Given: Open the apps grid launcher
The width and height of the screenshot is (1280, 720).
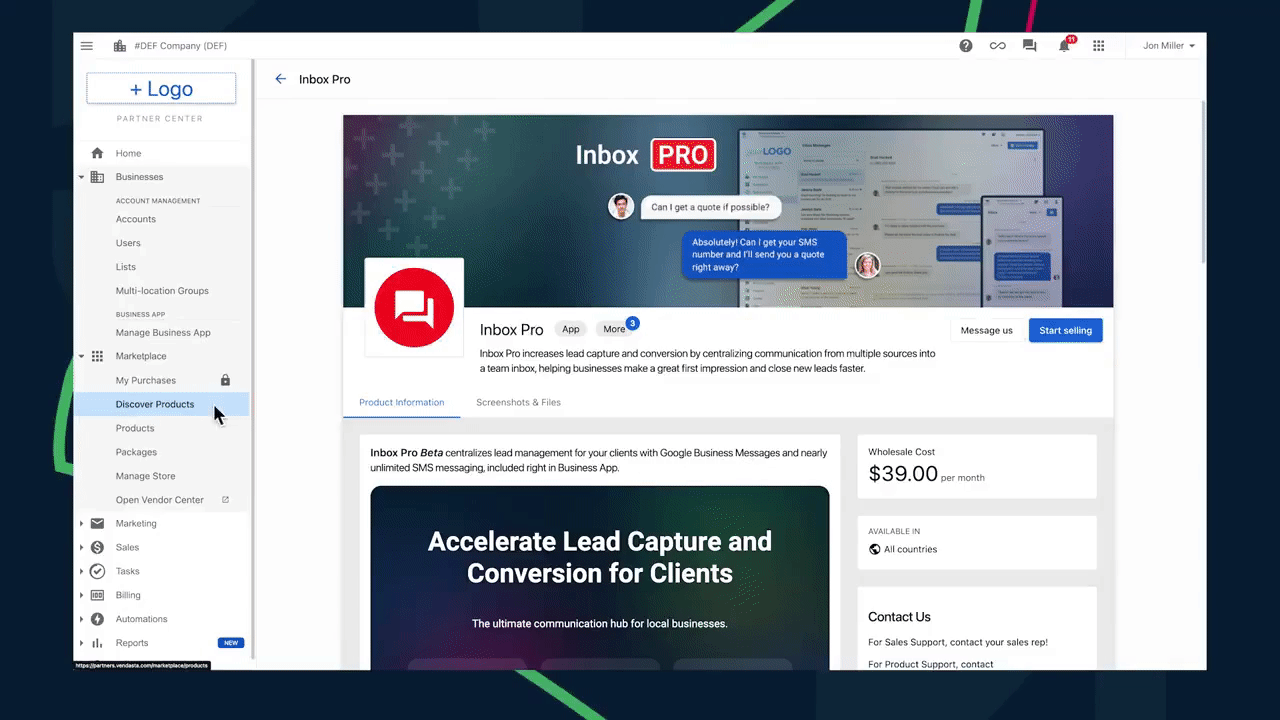Looking at the screenshot, I should point(1098,46).
